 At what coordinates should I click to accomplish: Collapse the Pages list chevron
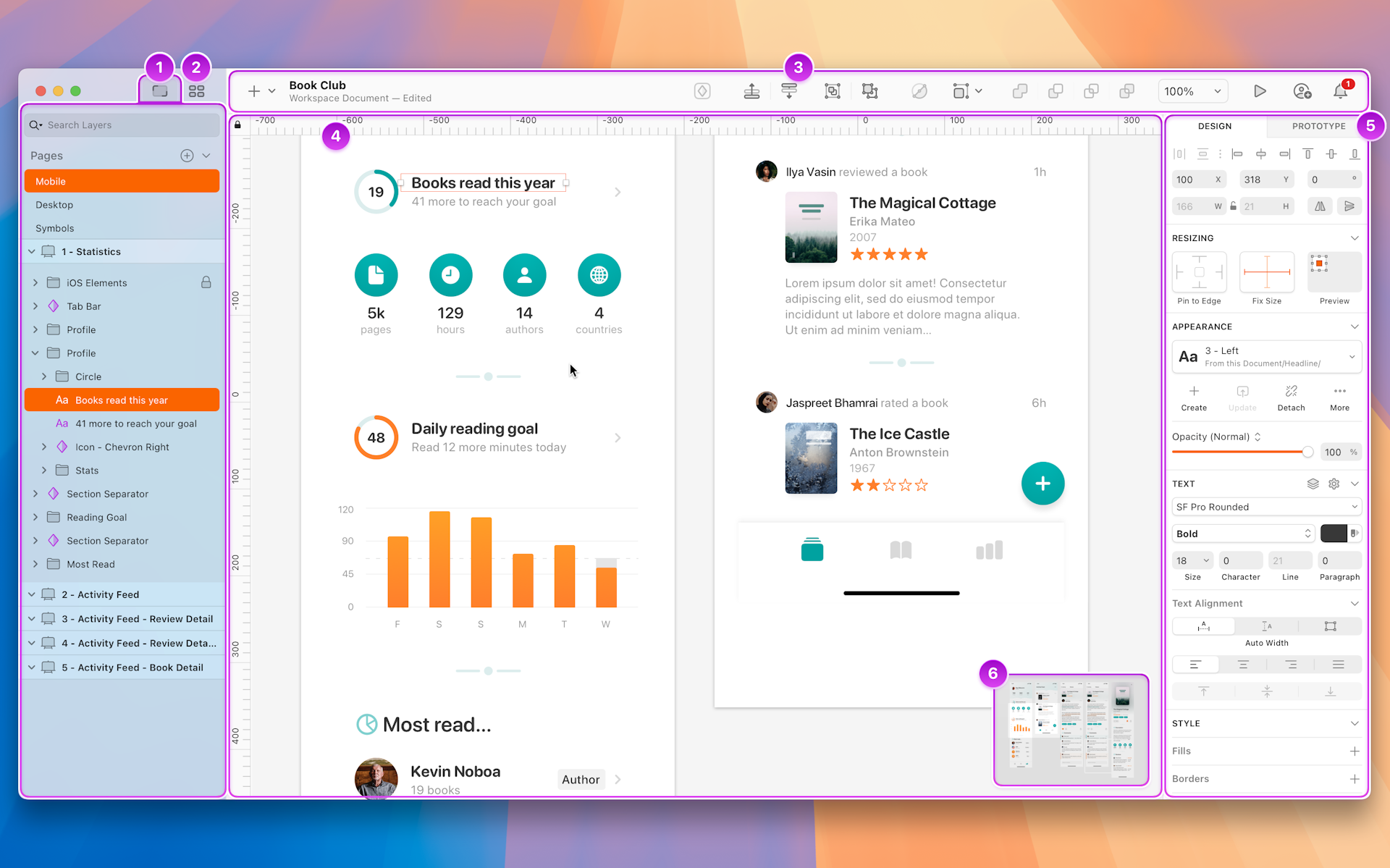click(x=206, y=156)
